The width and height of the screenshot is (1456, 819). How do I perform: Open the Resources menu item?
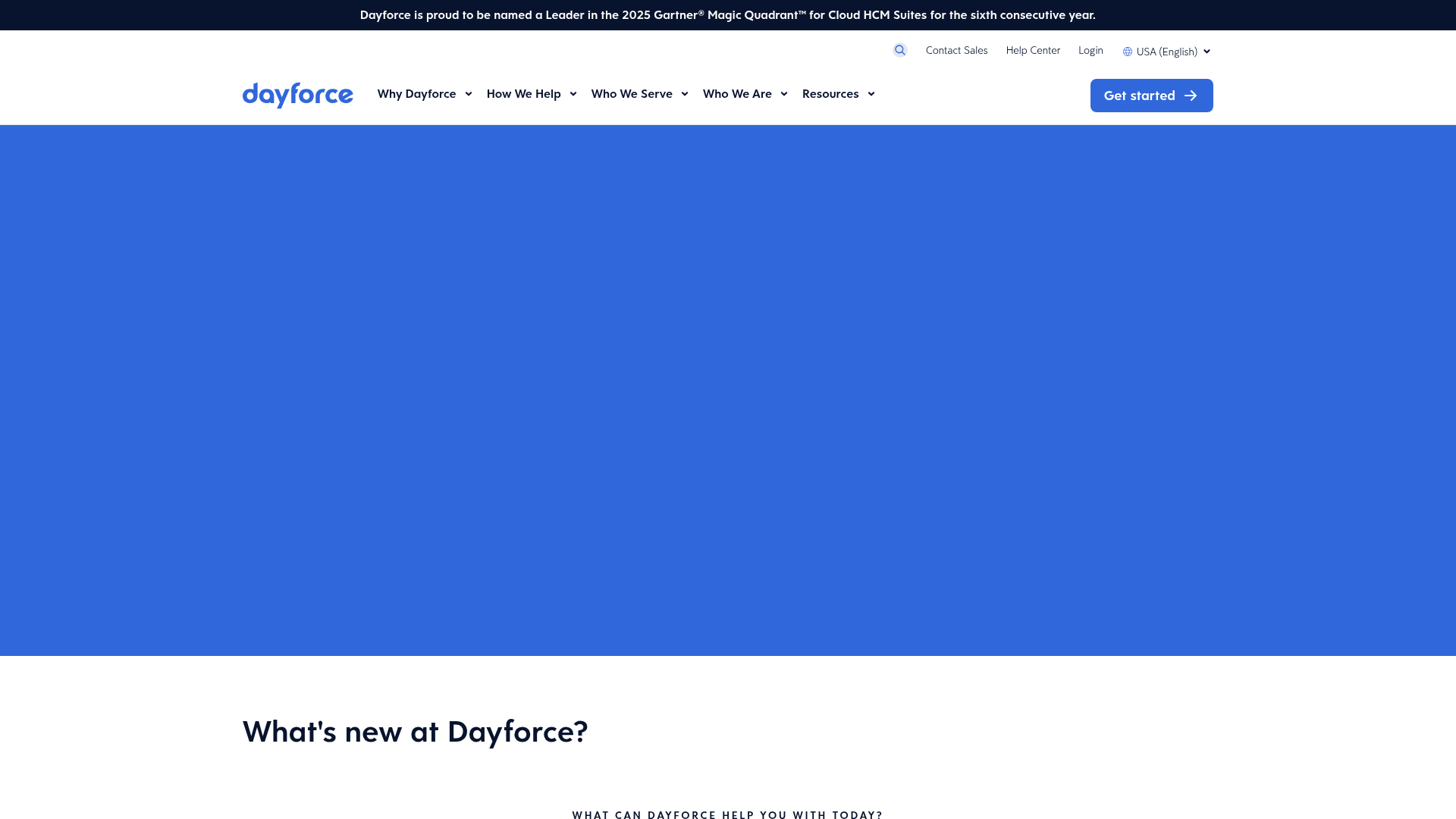click(831, 94)
